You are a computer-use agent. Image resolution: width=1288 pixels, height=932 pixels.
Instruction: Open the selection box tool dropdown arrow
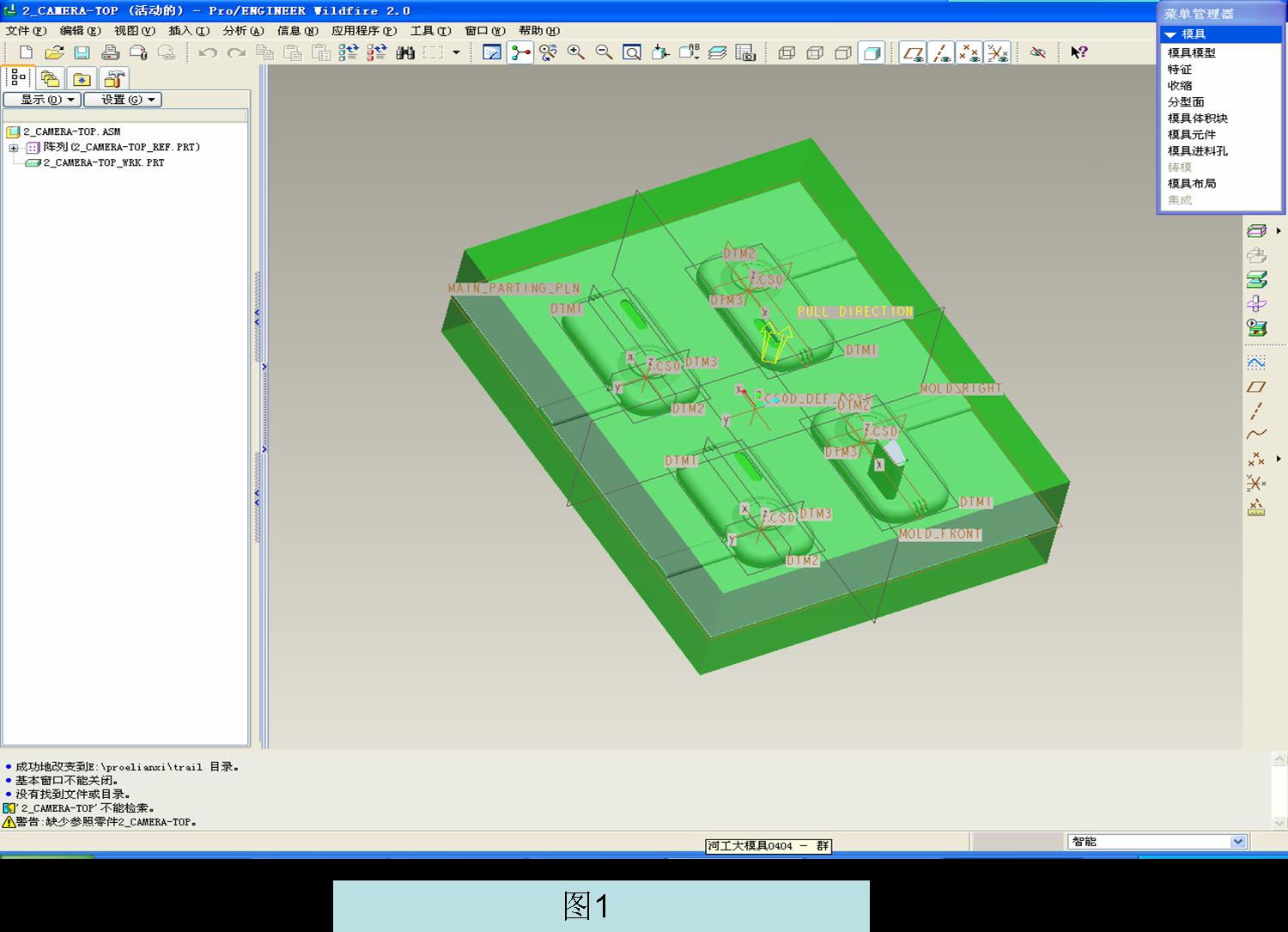click(x=456, y=52)
